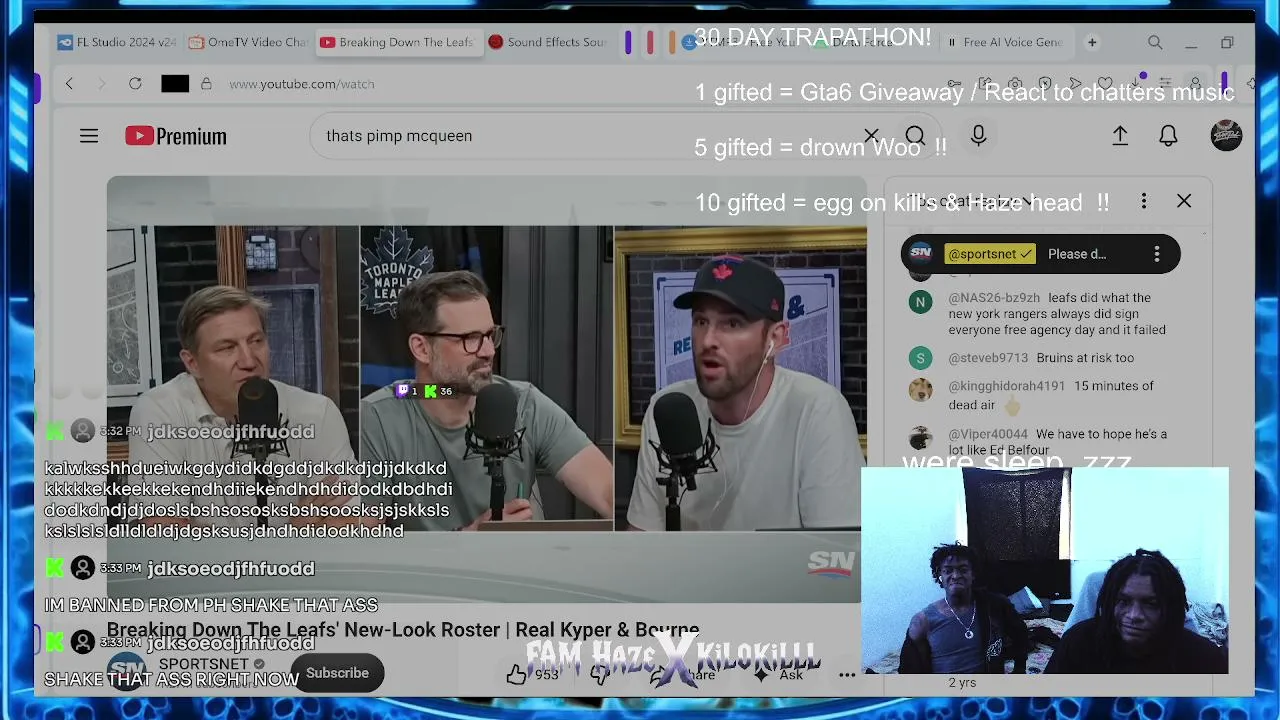Click the Ask button under the video
The height and width of the screenshot is (720, 1280).
[x=781, y=674]
